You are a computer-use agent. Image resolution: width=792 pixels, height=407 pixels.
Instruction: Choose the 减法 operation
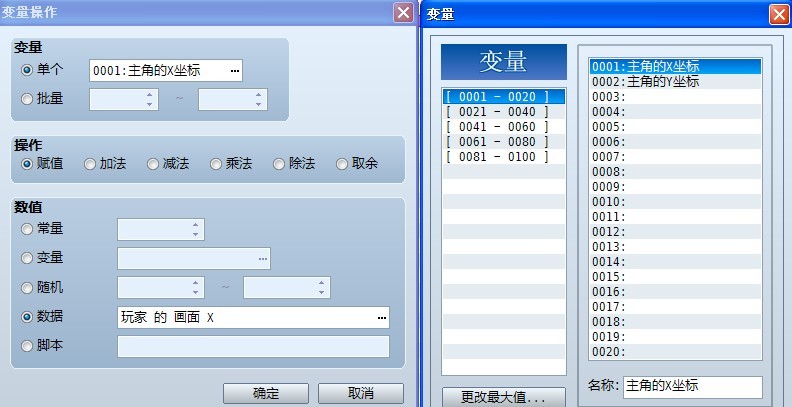[x=153, y=164]
